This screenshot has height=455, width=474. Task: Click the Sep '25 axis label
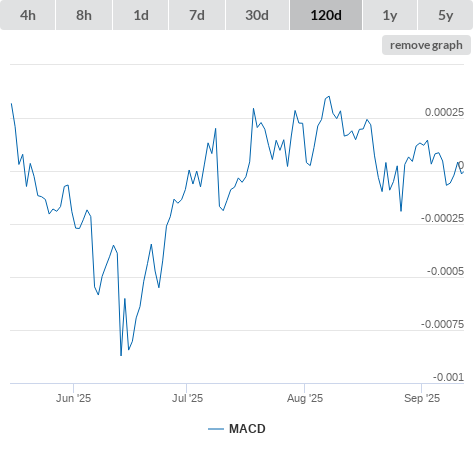click(422, 398)
